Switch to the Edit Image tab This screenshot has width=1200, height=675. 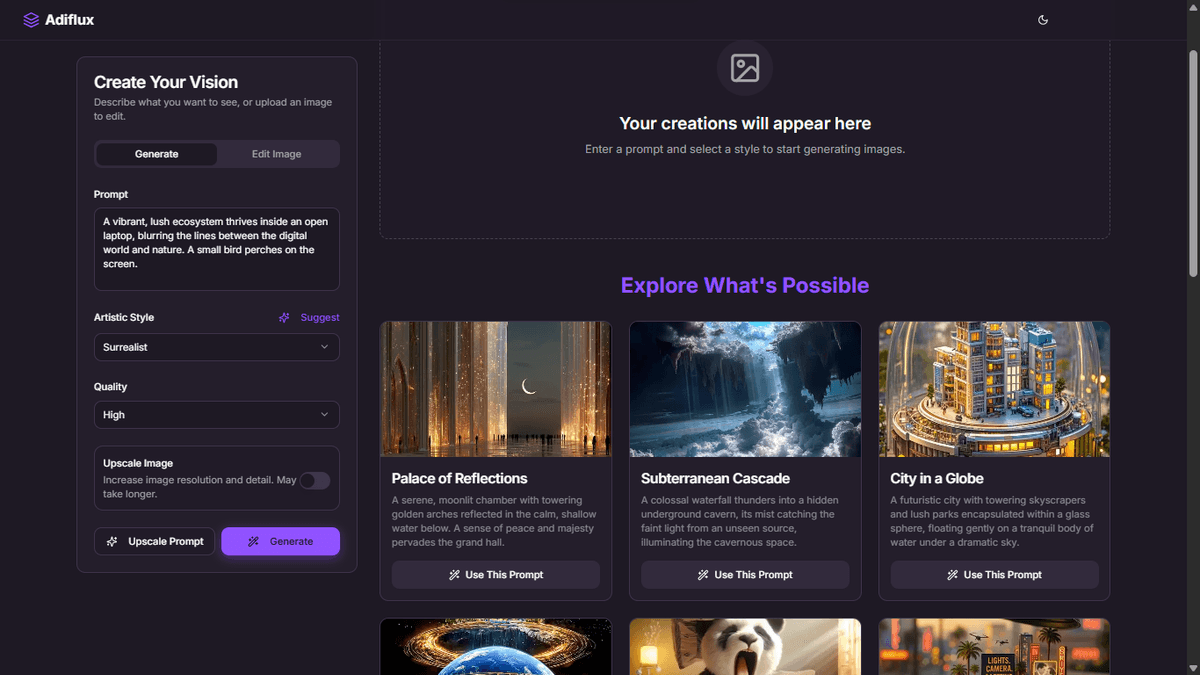coord(277,154)
